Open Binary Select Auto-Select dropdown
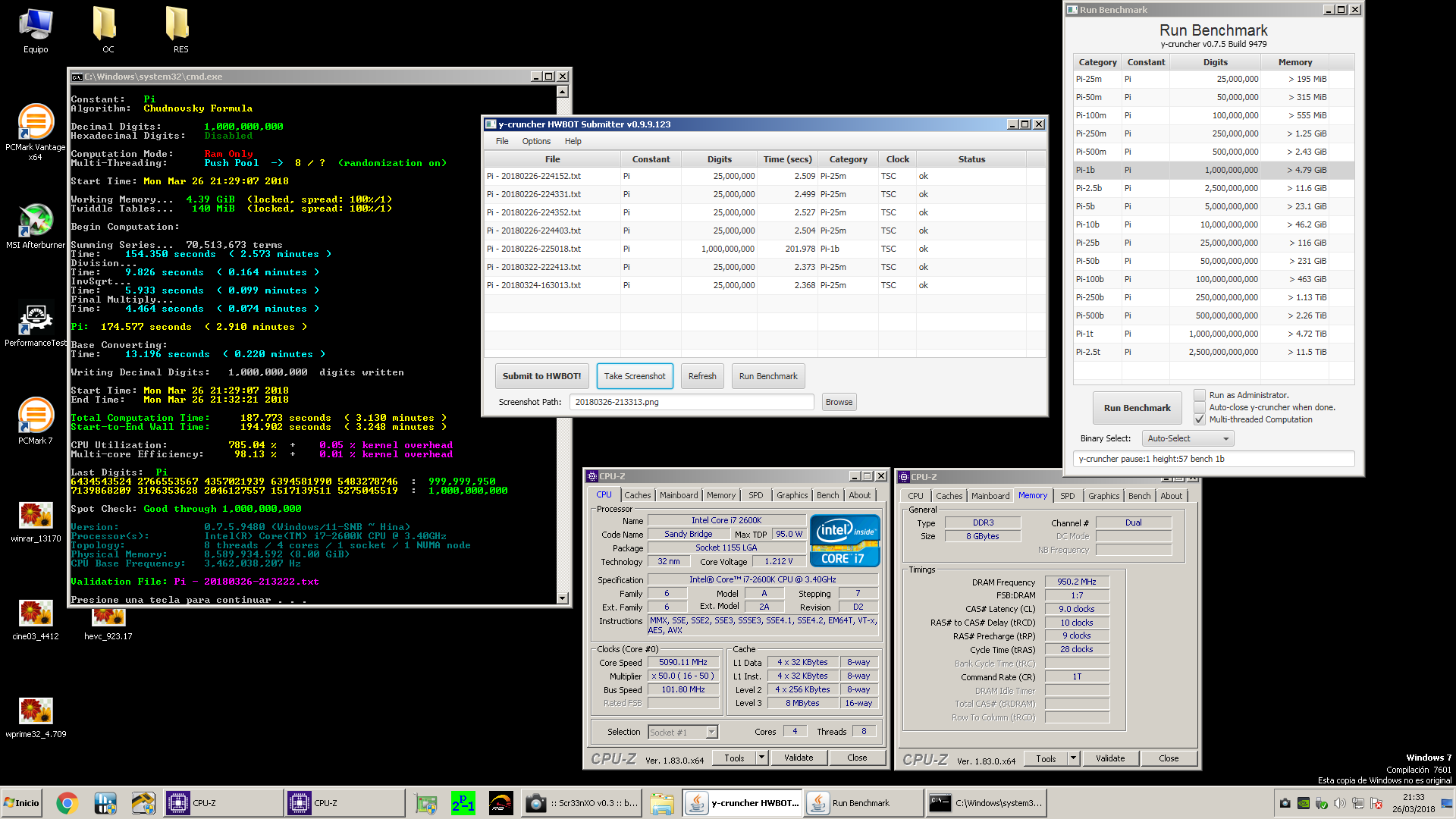Viewport: 1456px width, 819px height. click(1188, 438)
